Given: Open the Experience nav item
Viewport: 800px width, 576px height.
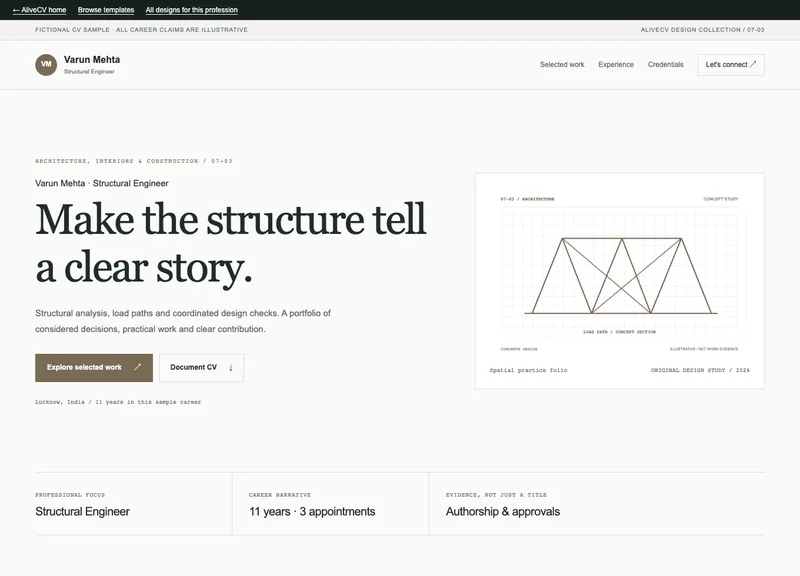Looking at the screenshot, I should [x=616, y=64].
